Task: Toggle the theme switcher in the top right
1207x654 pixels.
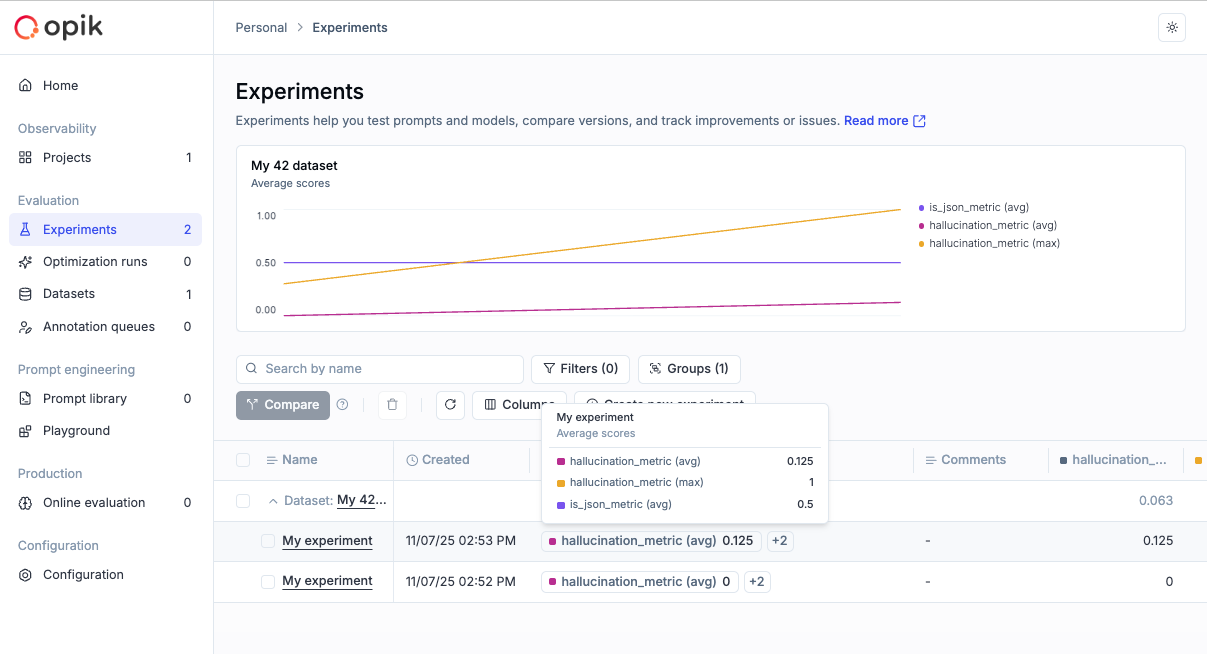Action: [x=1172, y=27]
